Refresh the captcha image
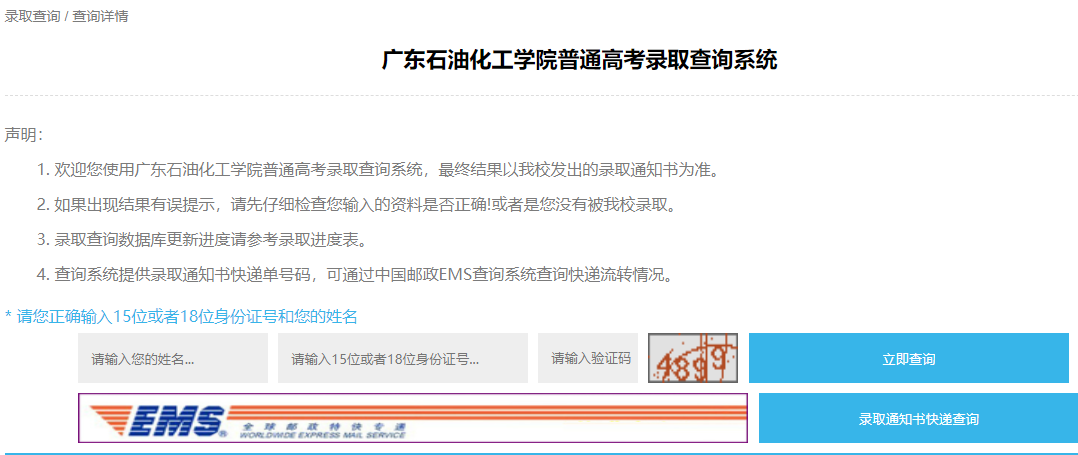This screenshot has width=1078, height=455. tap(693, 358)
